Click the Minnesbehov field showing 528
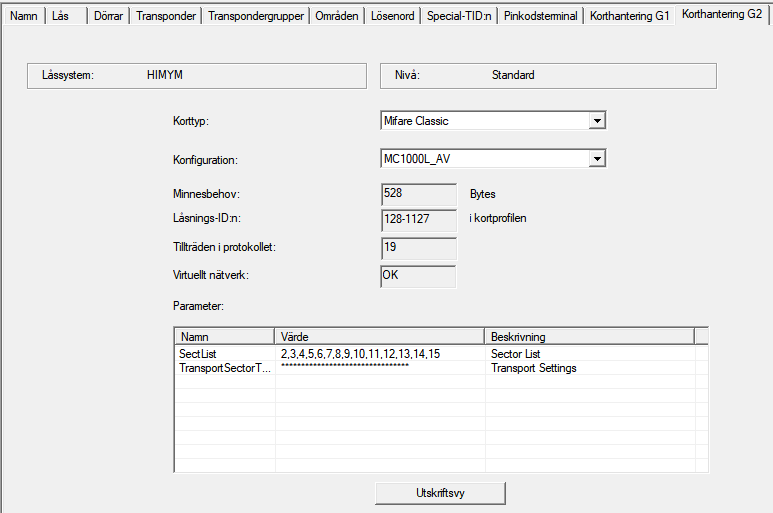This screenshot has width=773, height=513. coord(405,193)
